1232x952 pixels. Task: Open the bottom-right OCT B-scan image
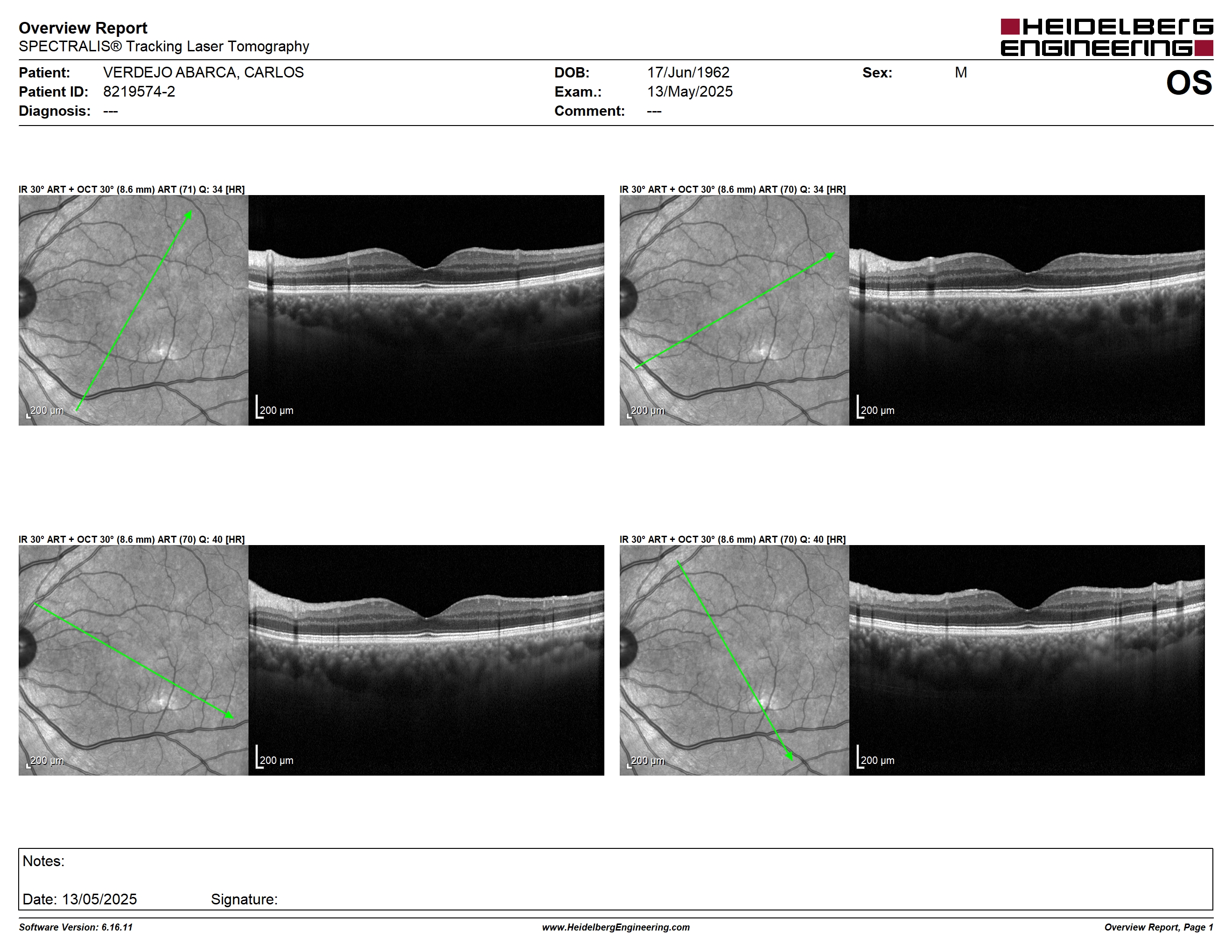click(x=1027, y=660)
